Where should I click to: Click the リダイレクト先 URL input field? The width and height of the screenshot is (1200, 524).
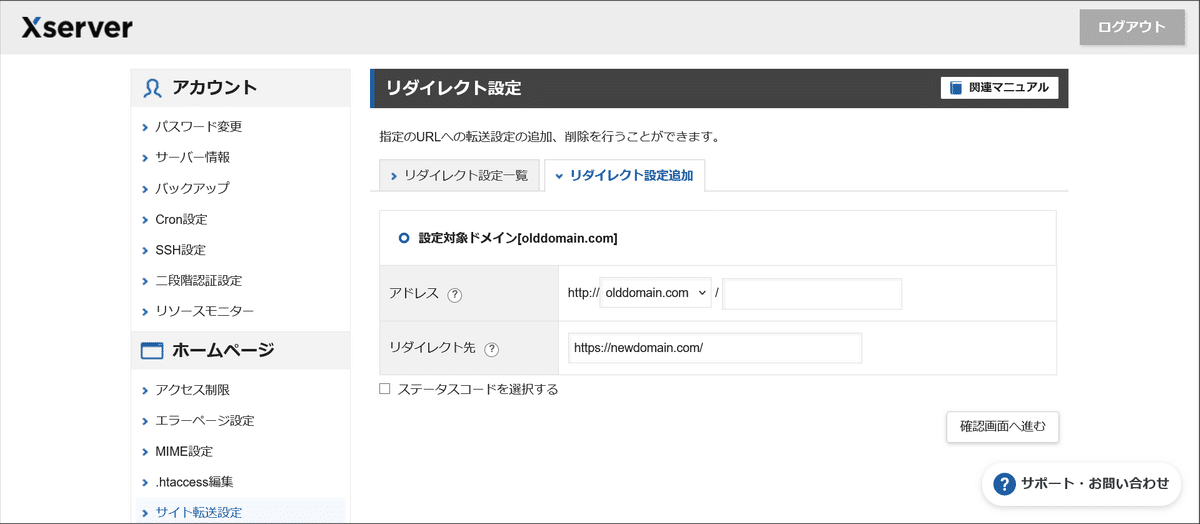pos(714,348)
